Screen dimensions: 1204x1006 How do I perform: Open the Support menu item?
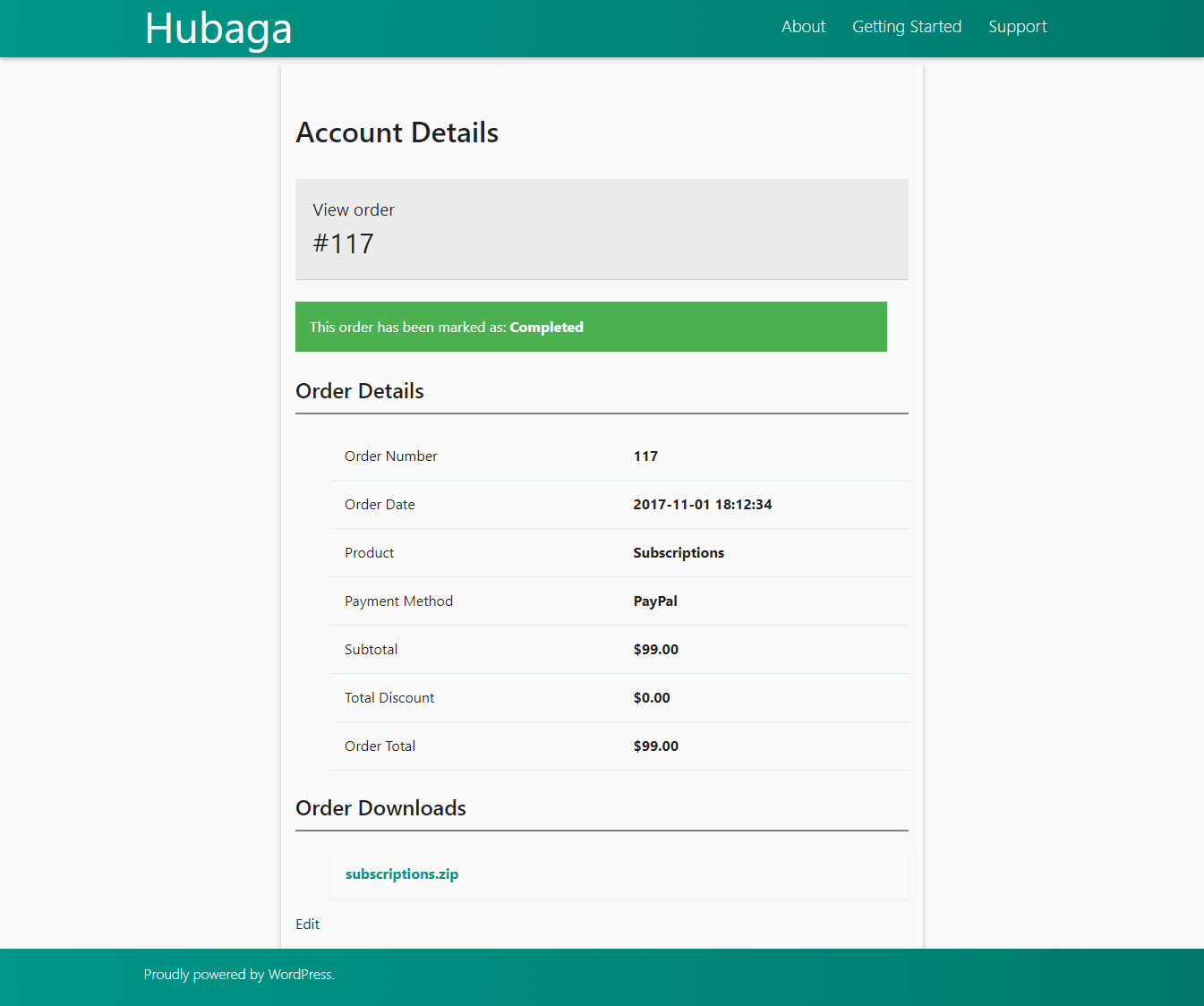pos(1018,27)
